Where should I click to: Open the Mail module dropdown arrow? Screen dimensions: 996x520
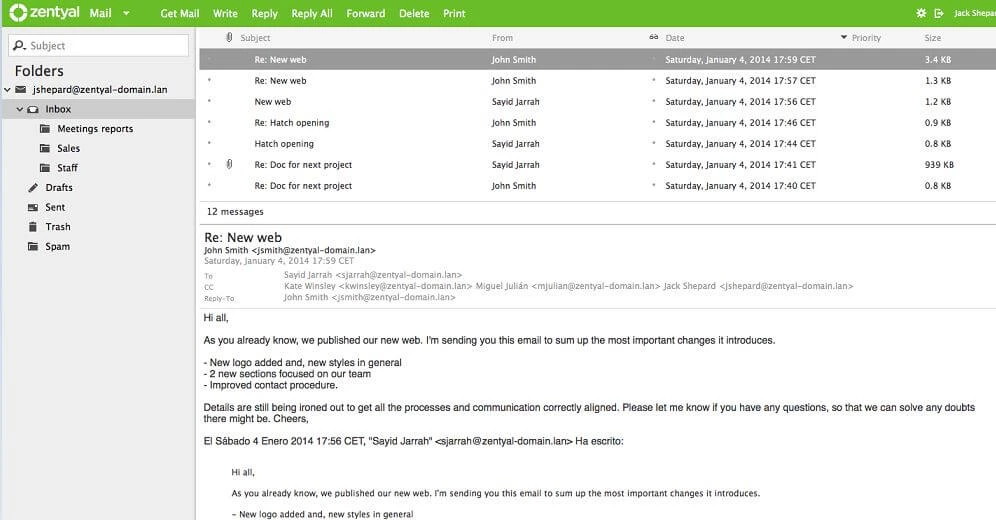tap(126, 13)
